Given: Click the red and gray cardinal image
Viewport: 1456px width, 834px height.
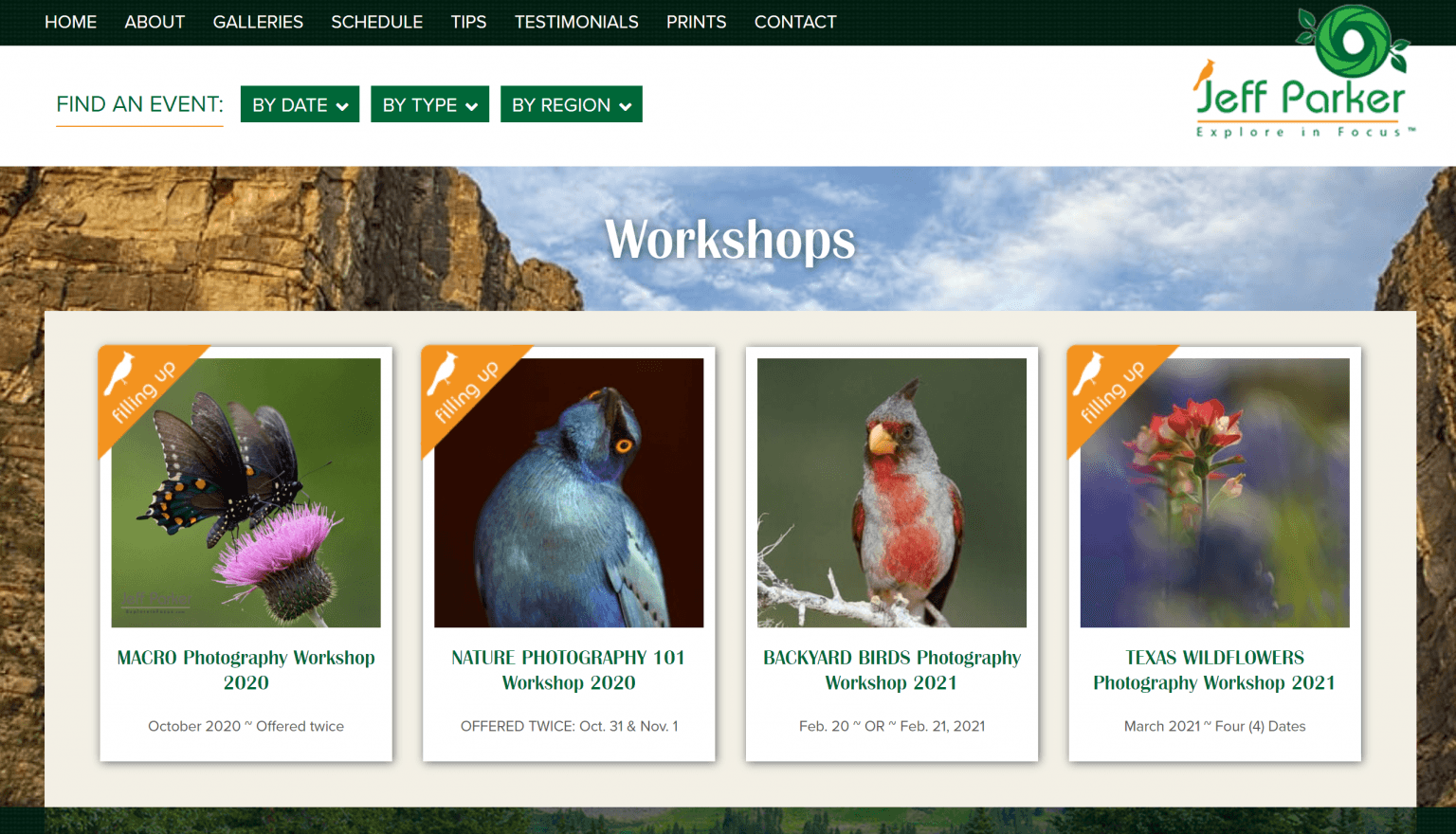Looking at the screenshot, I should (891, 493).
